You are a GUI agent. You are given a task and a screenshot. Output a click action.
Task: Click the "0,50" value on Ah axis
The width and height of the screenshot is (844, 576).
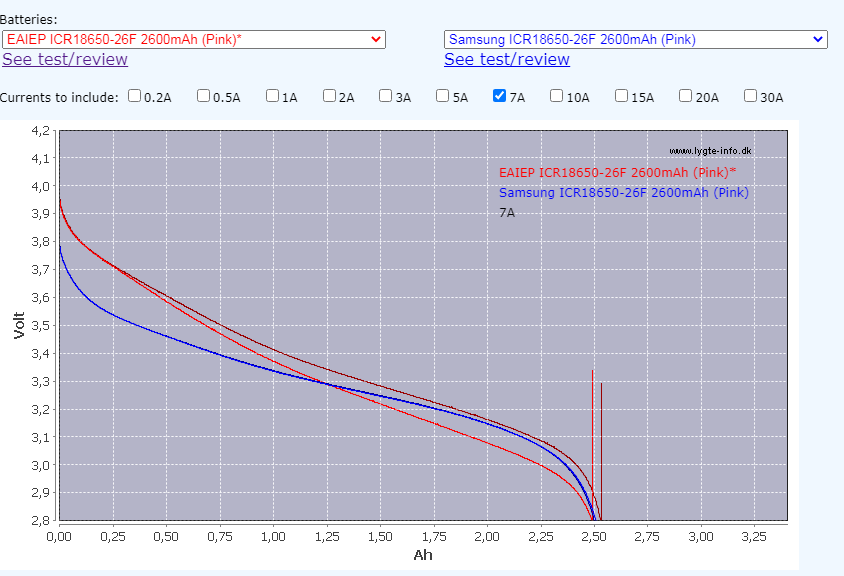pos(166,537)
